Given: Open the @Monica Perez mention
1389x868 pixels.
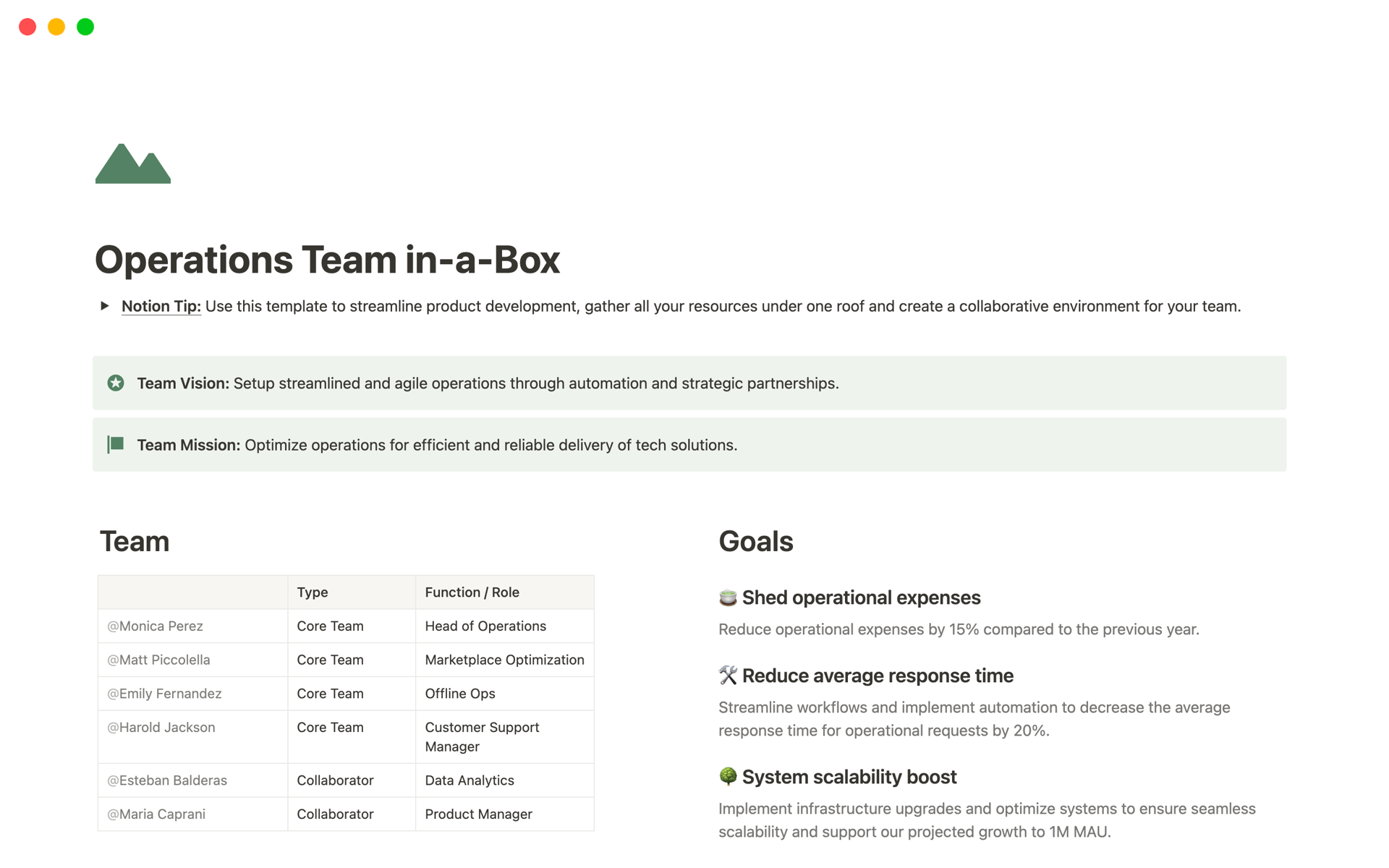Looking at the screenshot, I should [155, 626].
